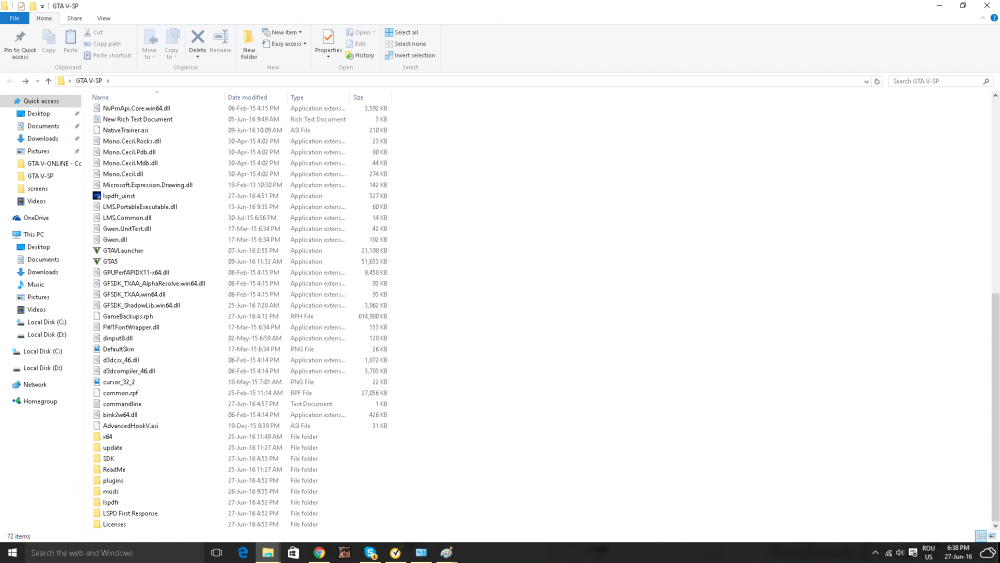Image resolution: width=1000 pixels, height=563 pixels.
Task: Click the Delete red X icon
Action: [198, 38]
